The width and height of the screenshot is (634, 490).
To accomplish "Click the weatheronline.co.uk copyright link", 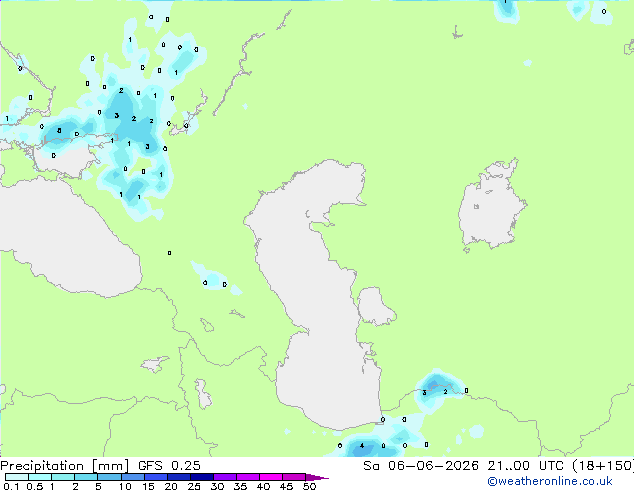I will (x=550, y=481).
